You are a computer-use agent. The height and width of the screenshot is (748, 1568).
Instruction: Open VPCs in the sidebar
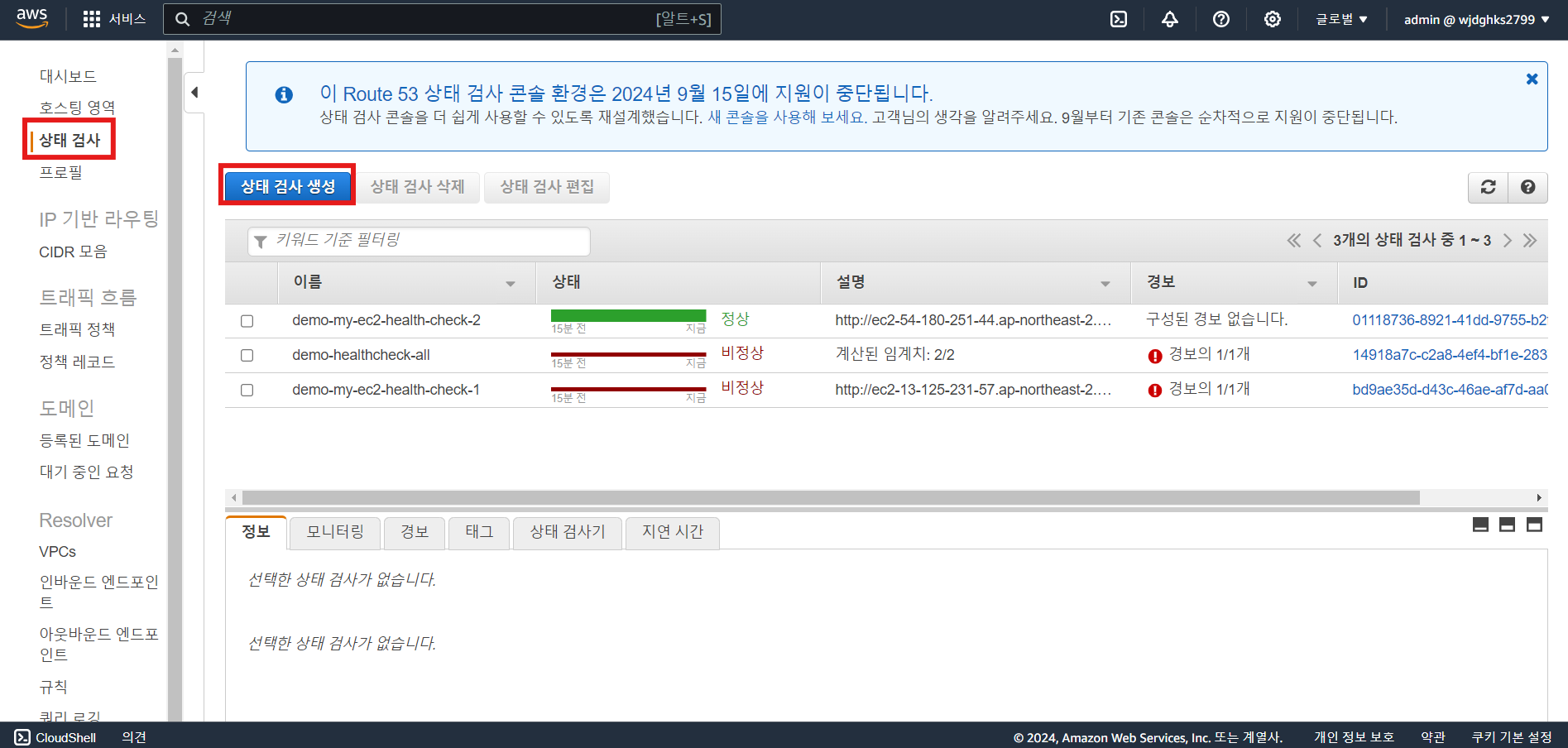pyautogui.click(x=57, y=551)
